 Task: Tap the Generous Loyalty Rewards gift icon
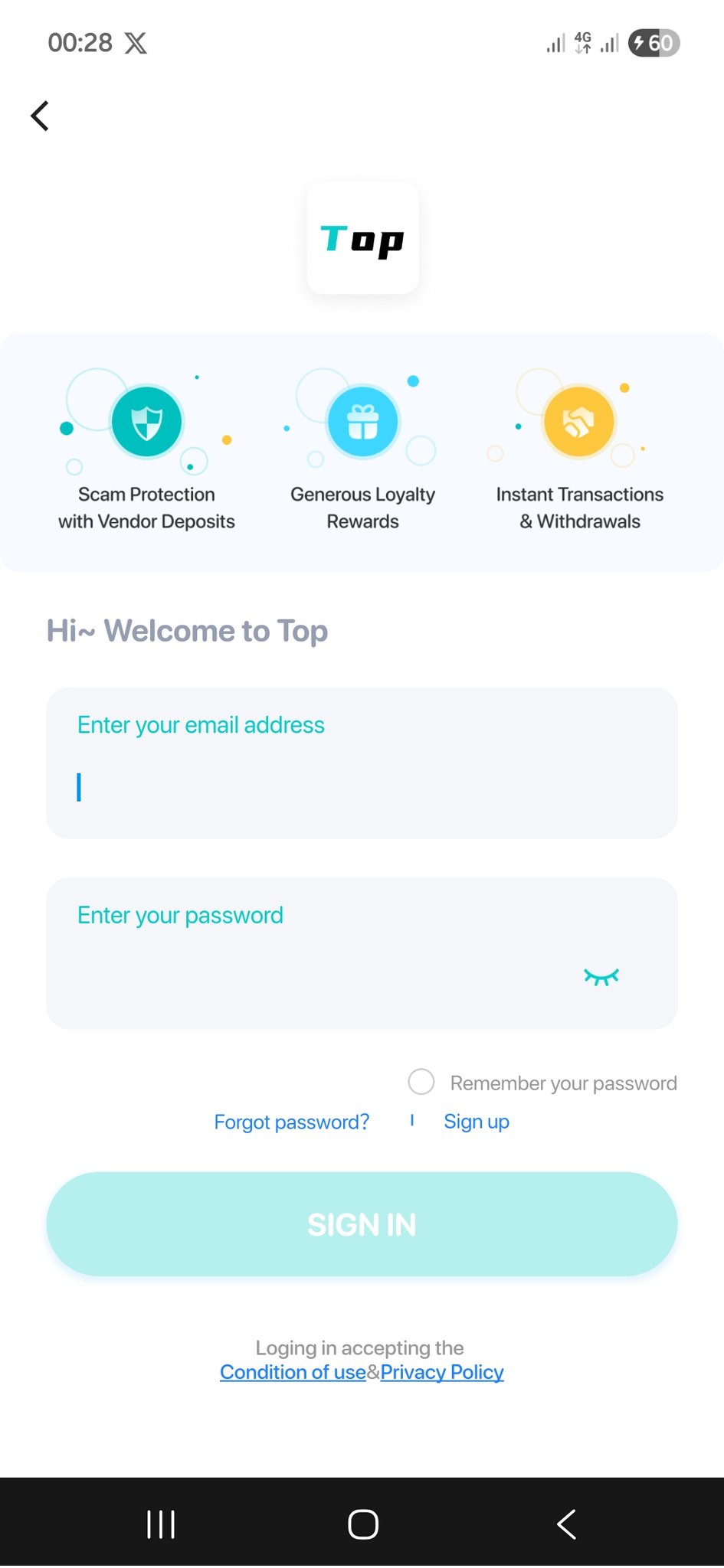tap(362, 422)
